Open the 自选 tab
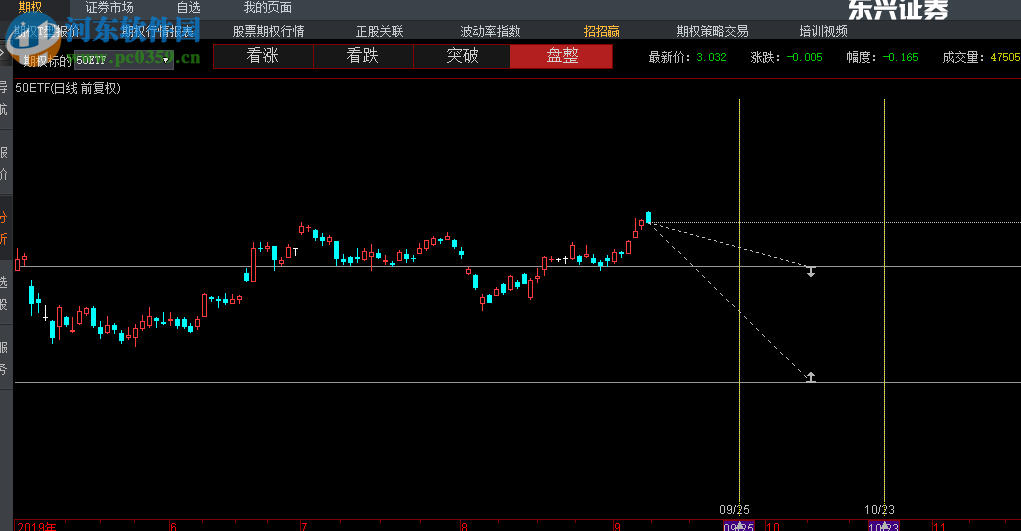Screen dimensions: 1021x531 pos(189,7)
